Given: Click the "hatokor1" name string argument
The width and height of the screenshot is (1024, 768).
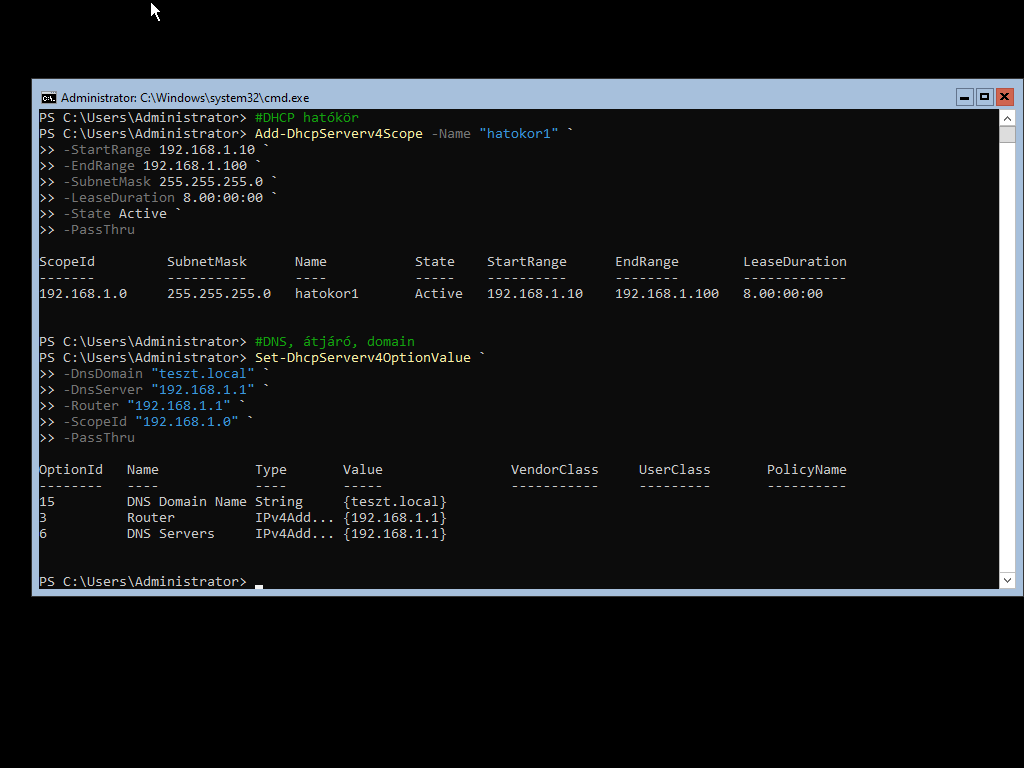Looking at the screenshot, I should (x=518, y=134).
